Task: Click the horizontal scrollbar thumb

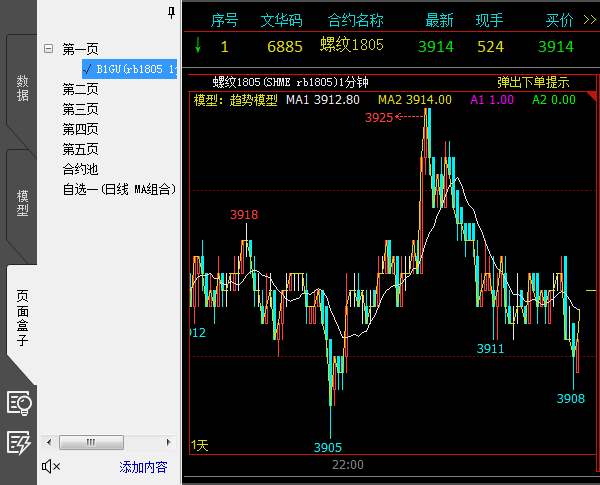Action: click(x=88, y=442)
